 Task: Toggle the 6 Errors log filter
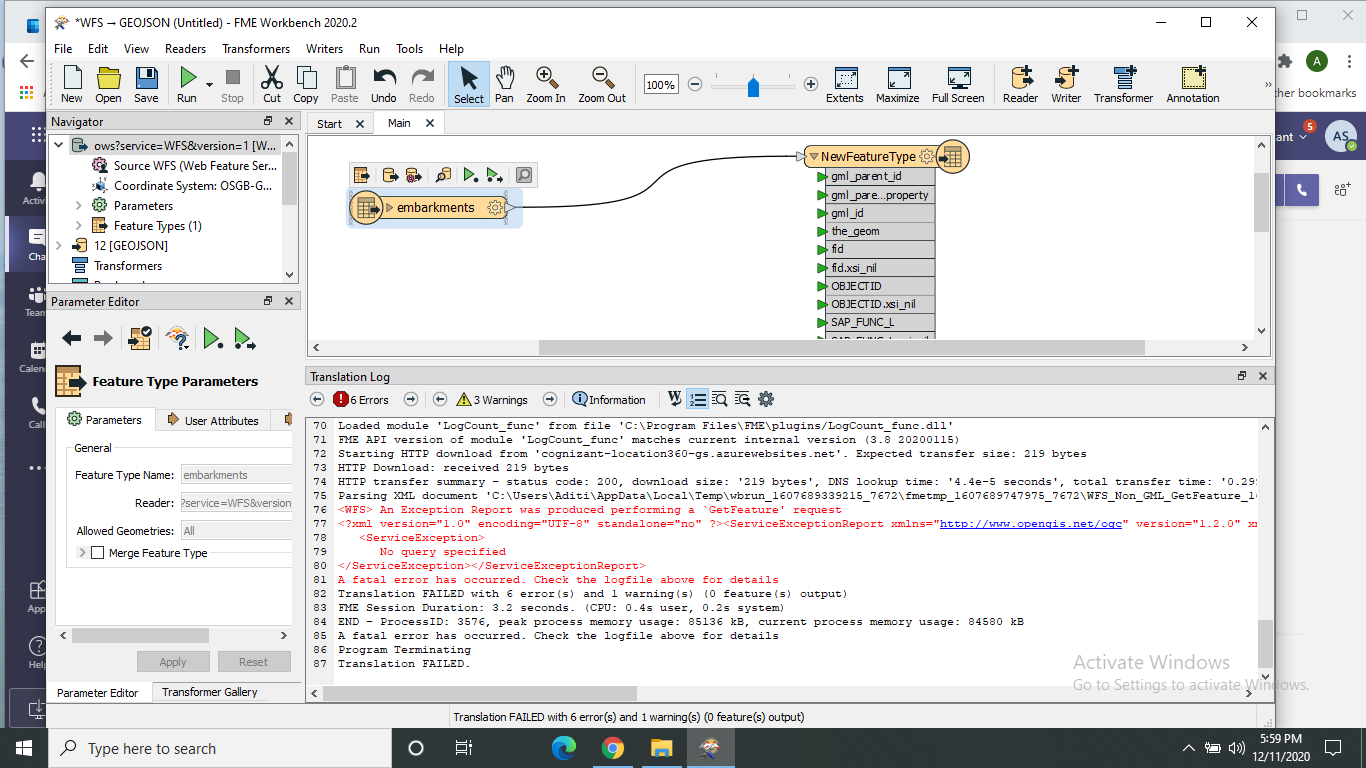361,399
